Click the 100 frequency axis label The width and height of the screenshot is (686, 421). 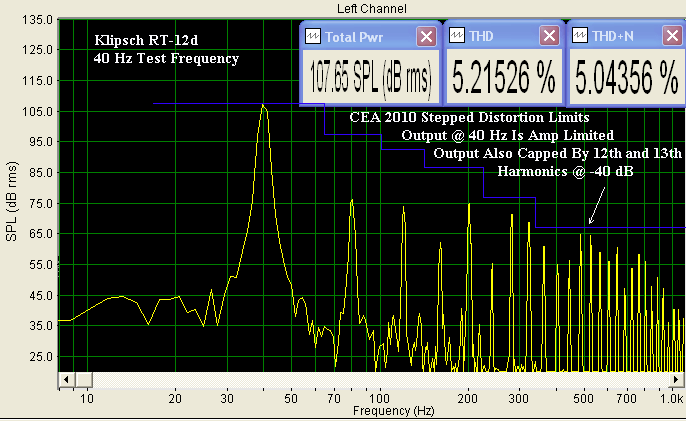pos(379,399)
